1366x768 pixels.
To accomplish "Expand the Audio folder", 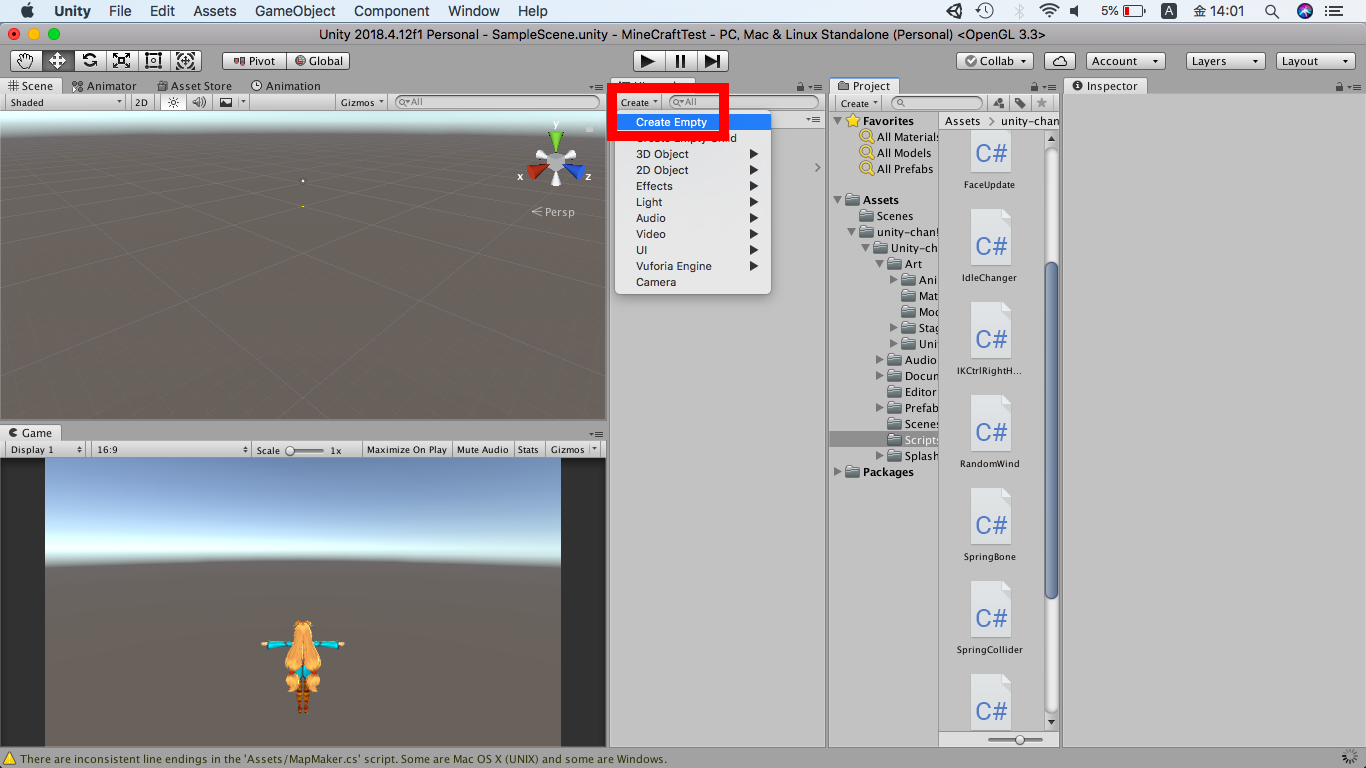I will [x=880, y=360].
